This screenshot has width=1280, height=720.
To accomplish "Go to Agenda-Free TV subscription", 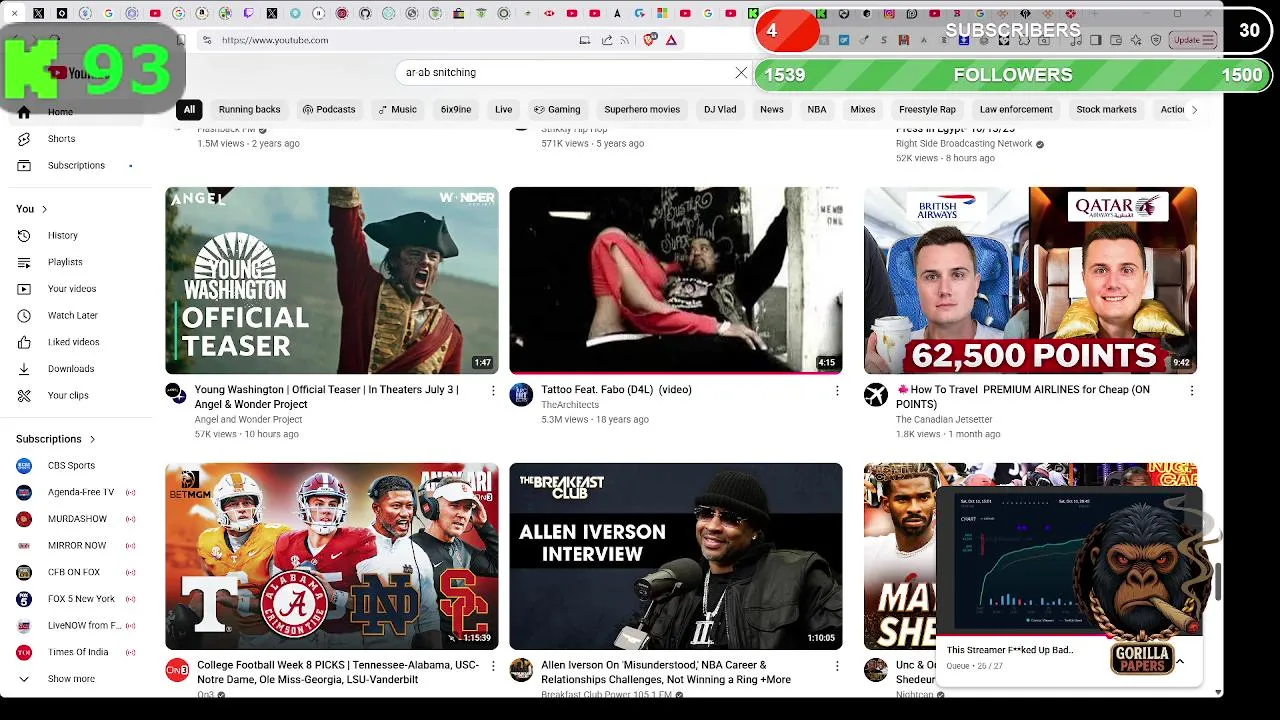I will tap(76, 492).
